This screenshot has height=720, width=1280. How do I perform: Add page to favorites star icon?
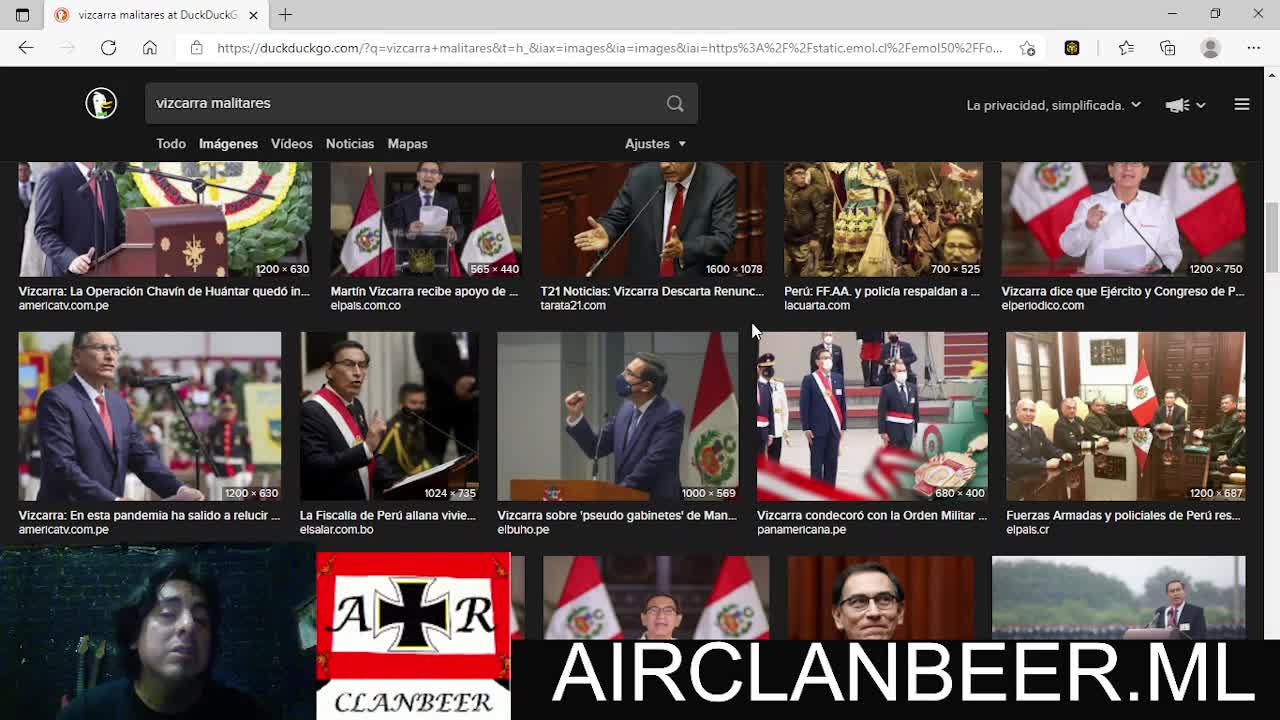tap(1027, 48)
